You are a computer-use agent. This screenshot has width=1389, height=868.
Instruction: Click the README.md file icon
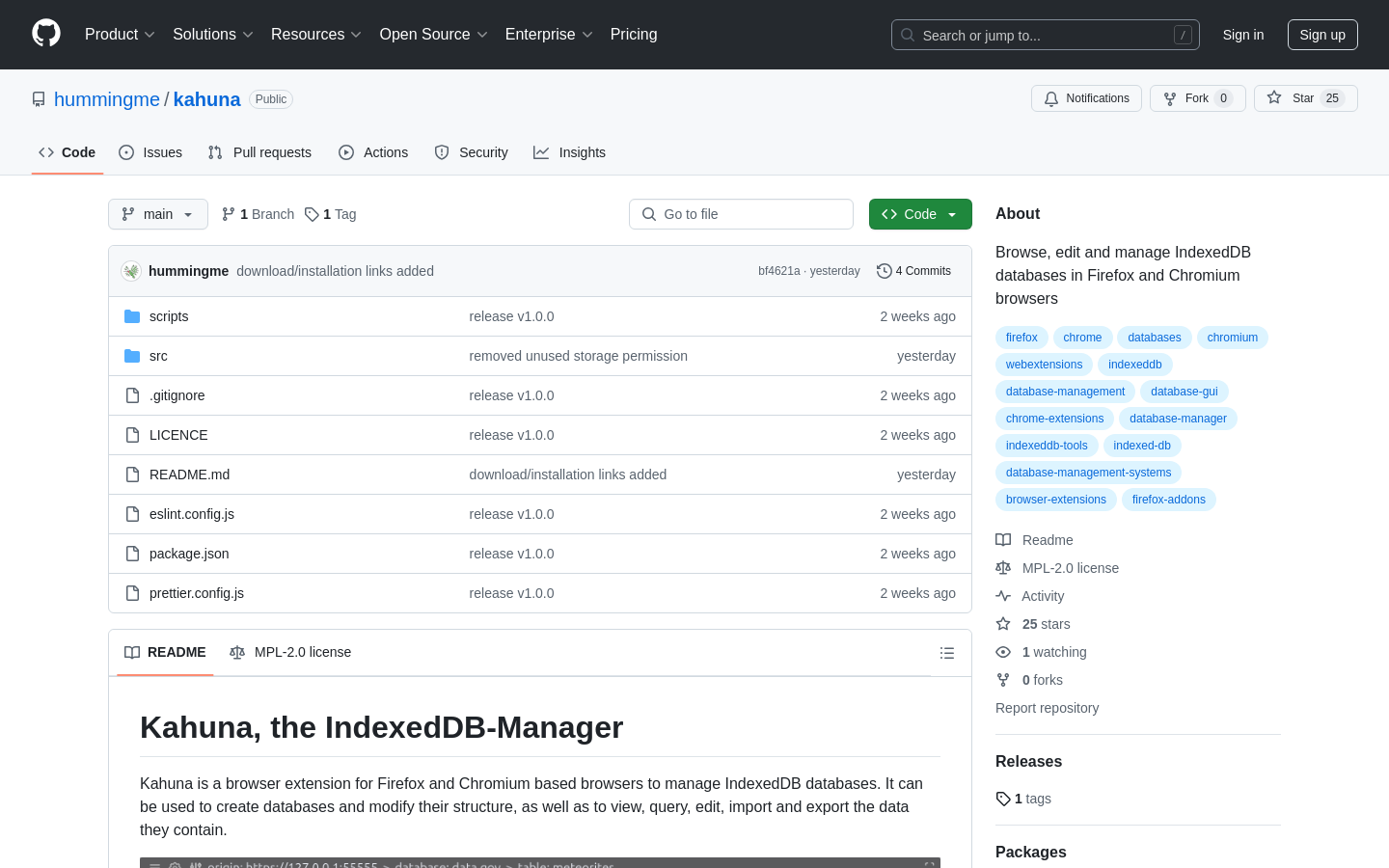tap(132, 475)
